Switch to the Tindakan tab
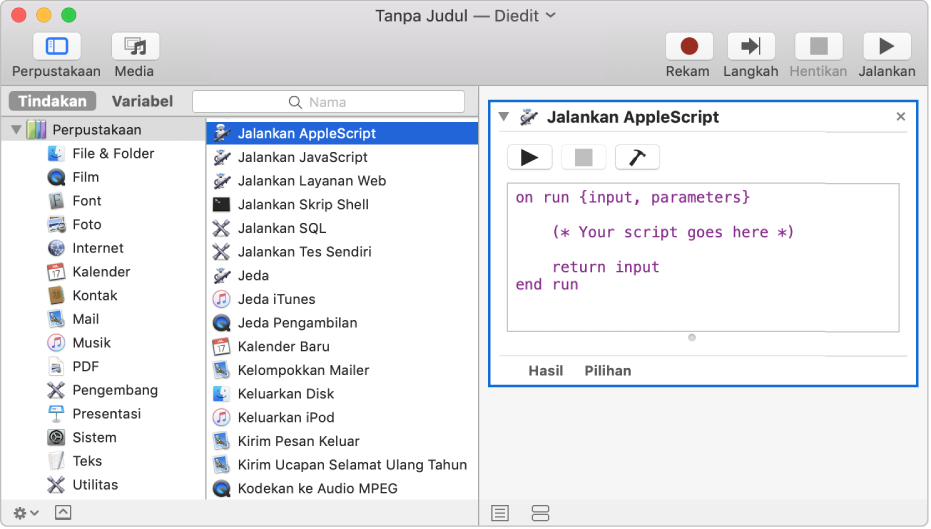931x529 pixels. tap(52, 102)
